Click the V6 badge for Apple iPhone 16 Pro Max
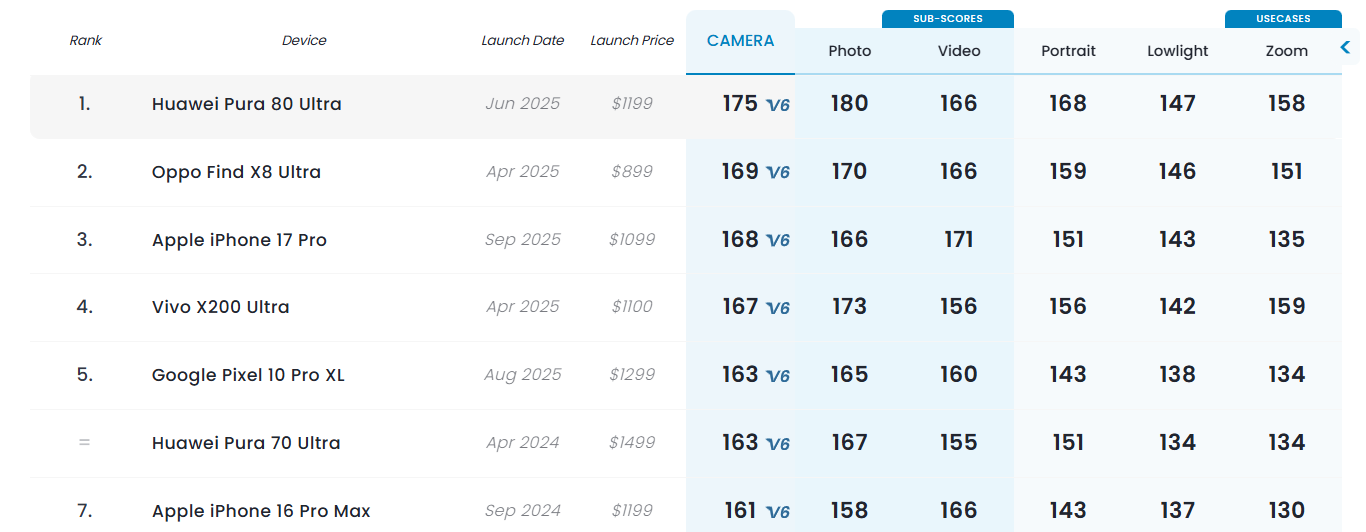Image resolution: width=1366 pixels, height=532 pixels. pyautogui.click(x=778, y=512)
